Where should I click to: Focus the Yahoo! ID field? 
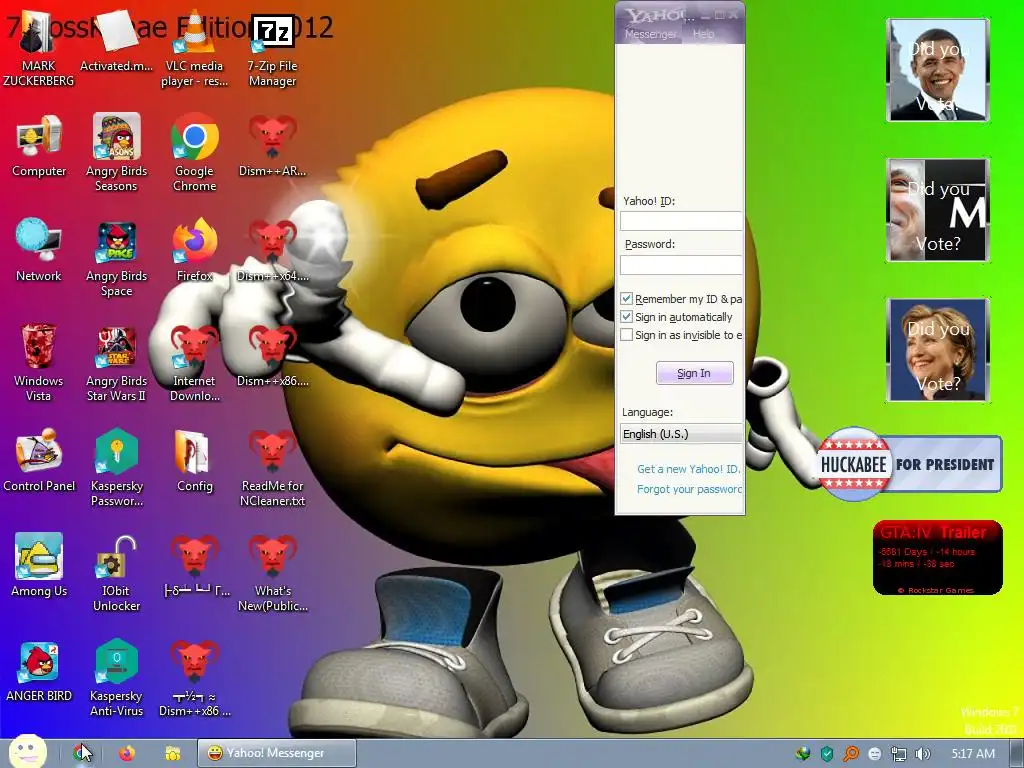tap(681, 221)
